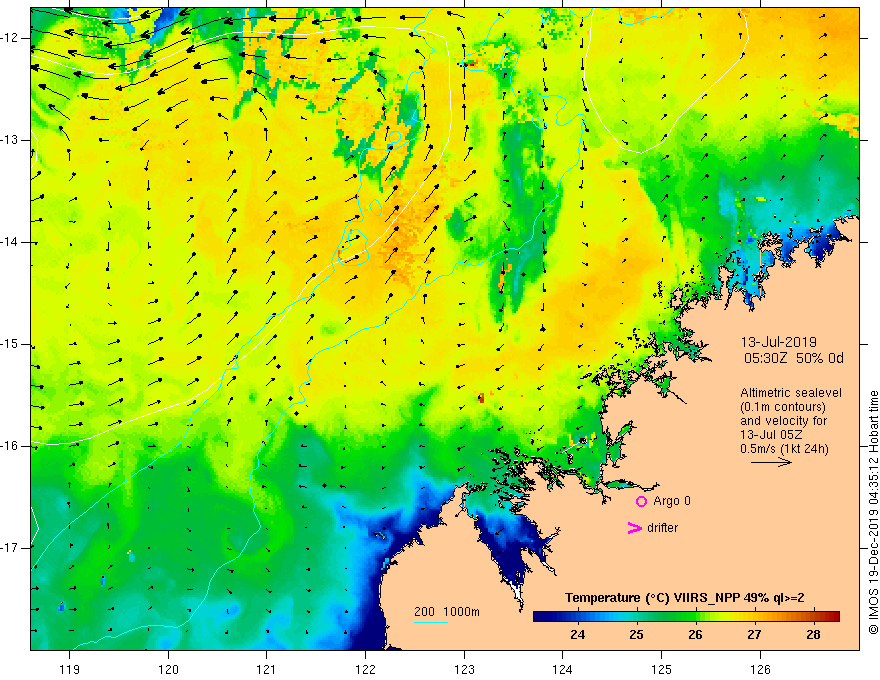Click the temperature colour bar
The image size is (880, 680).
click(686, 616)
